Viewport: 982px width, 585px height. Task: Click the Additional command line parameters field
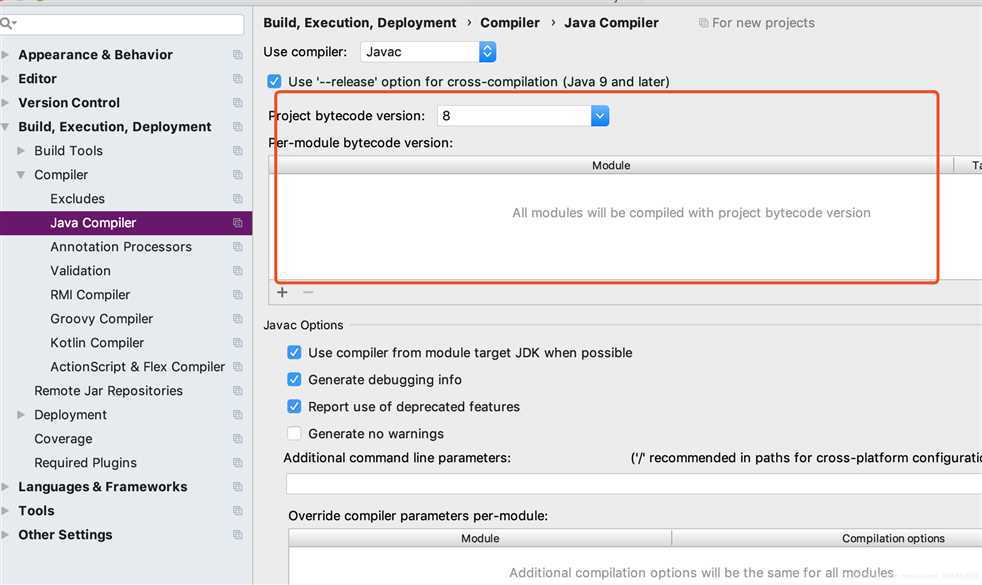[x=634, y=484]
